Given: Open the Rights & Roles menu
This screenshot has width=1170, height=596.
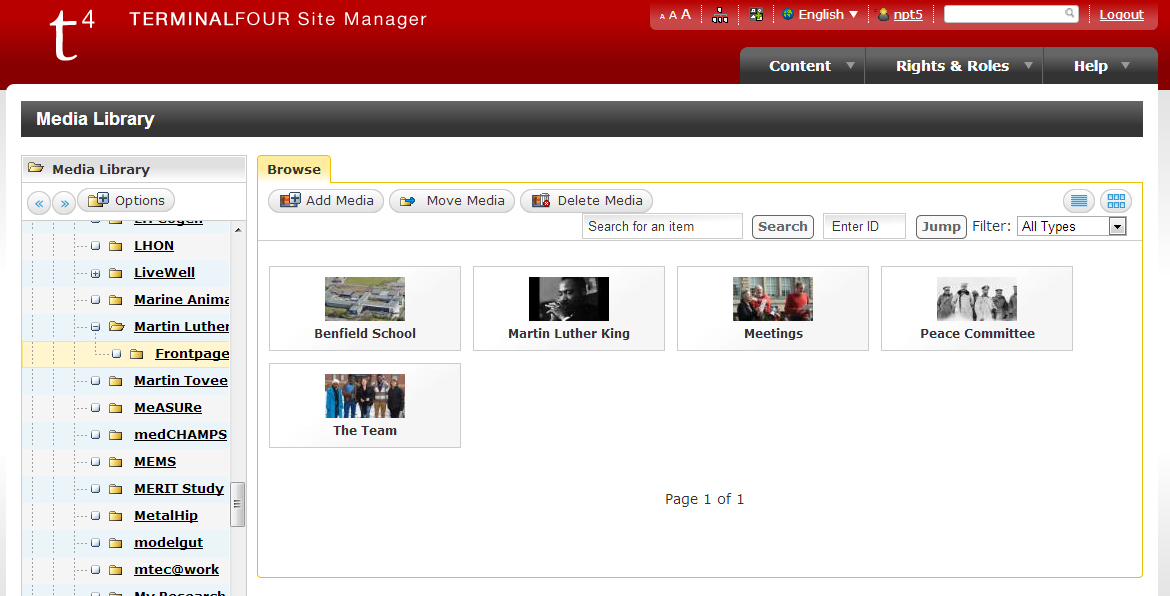Looking at the screenshot, I should tap(952, 66).
